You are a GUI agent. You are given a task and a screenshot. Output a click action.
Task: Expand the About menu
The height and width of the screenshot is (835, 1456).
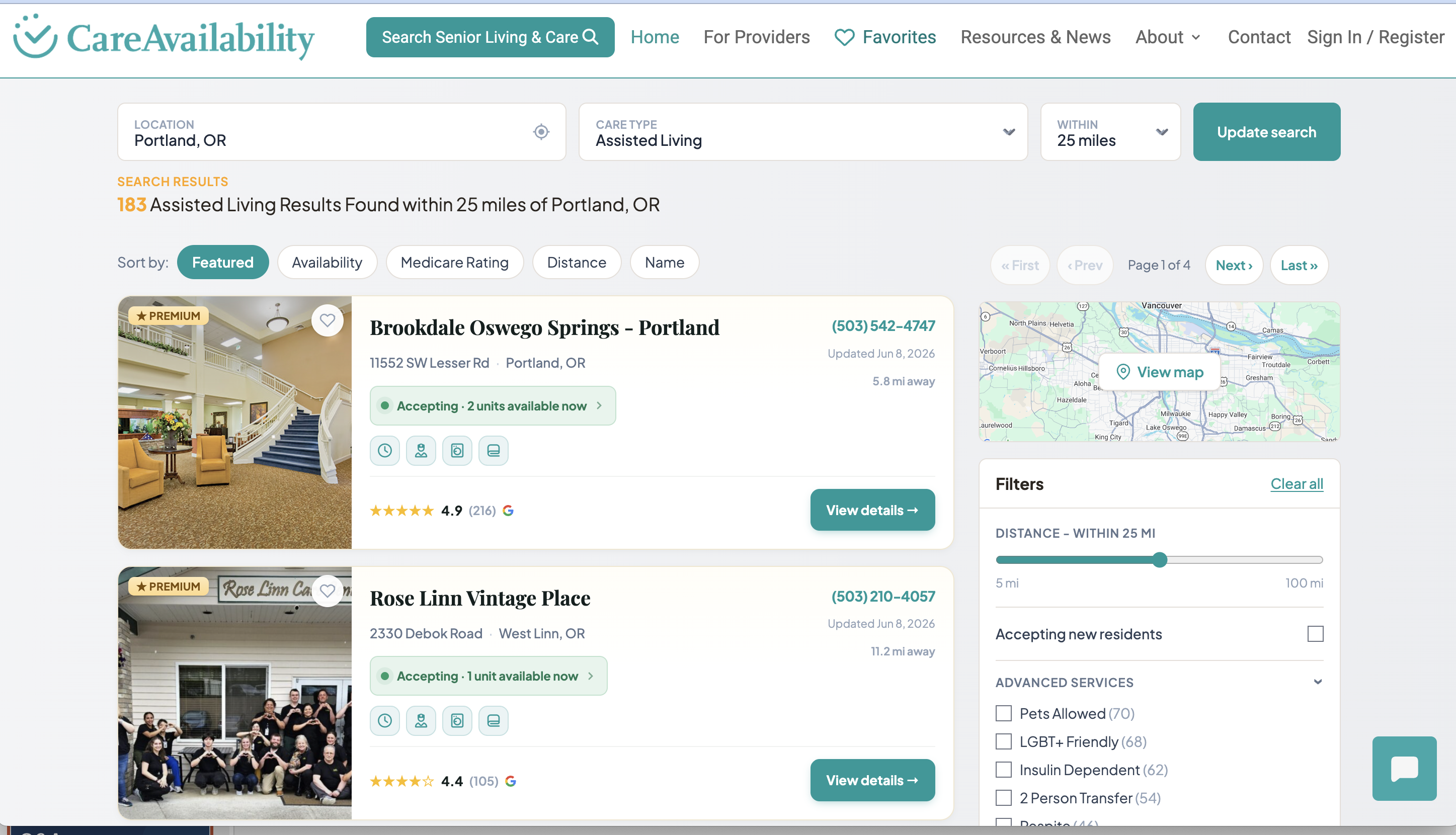[1168, 37]
